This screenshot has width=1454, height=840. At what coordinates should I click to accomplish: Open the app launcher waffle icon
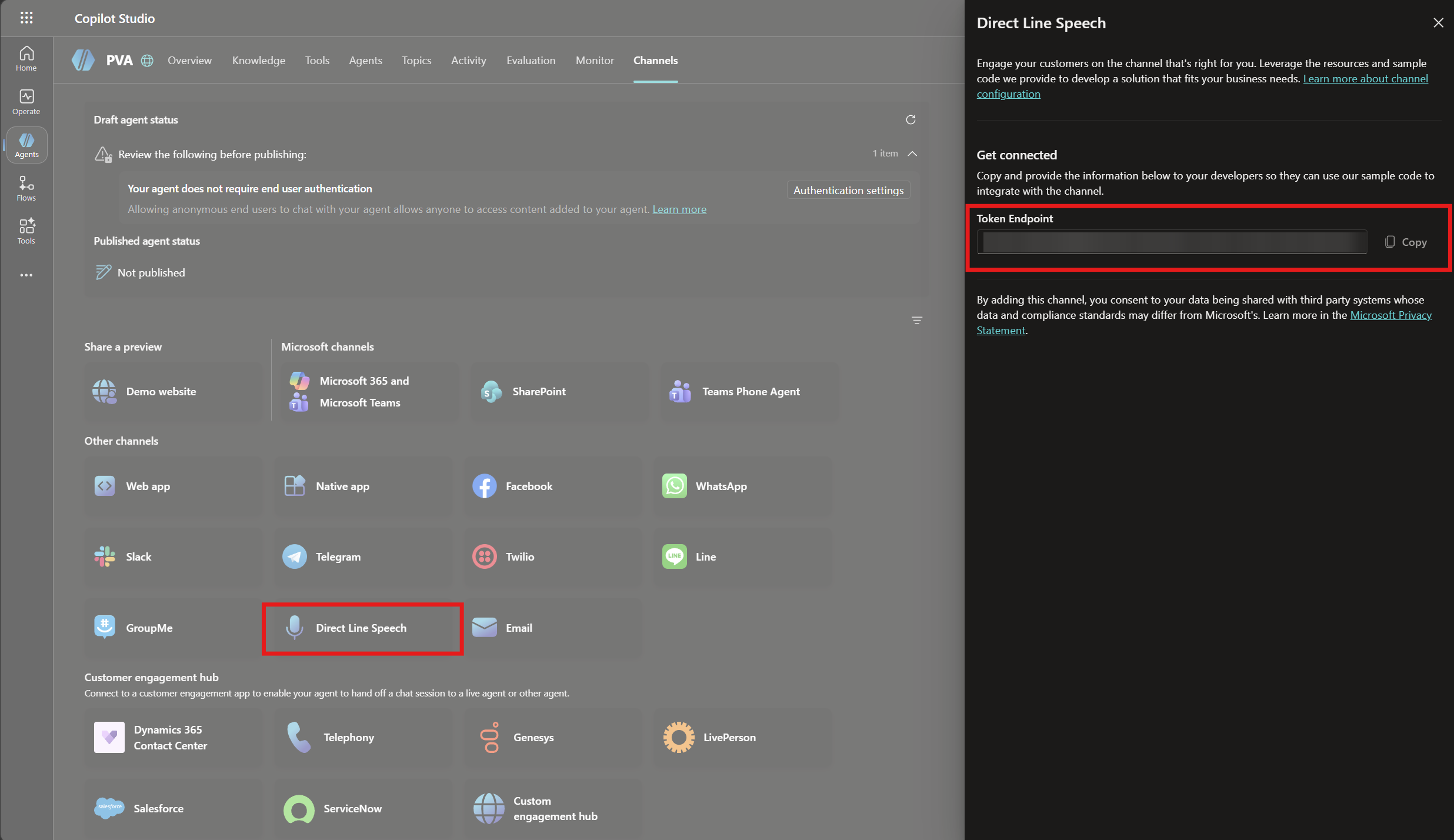pyautogui.click(x=26, y=18)
